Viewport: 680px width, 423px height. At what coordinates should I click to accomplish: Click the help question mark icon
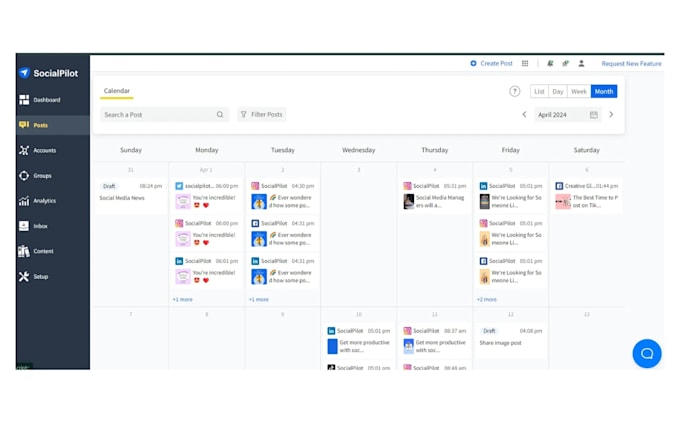(514, 91)
